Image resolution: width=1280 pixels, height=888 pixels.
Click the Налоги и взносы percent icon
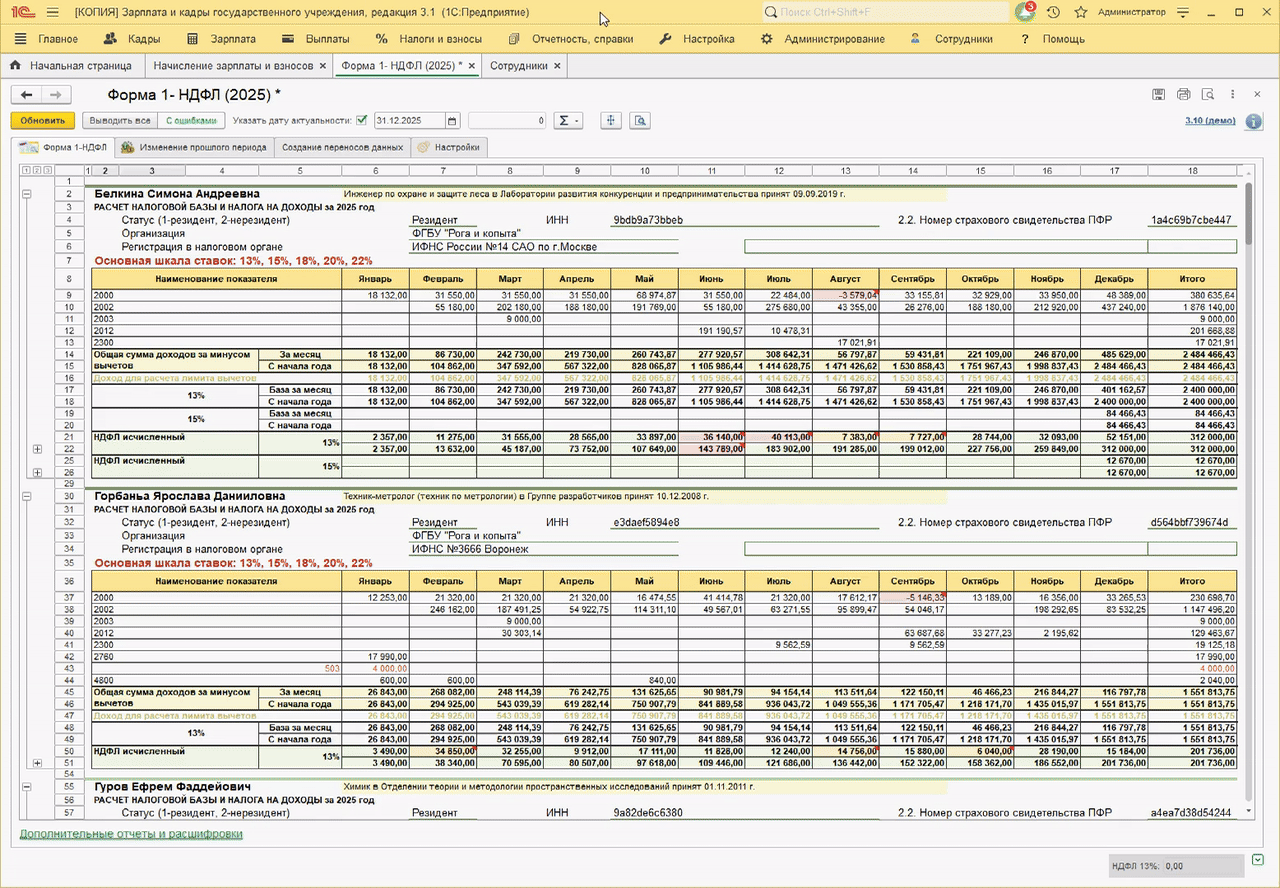(x=381, y=39)
